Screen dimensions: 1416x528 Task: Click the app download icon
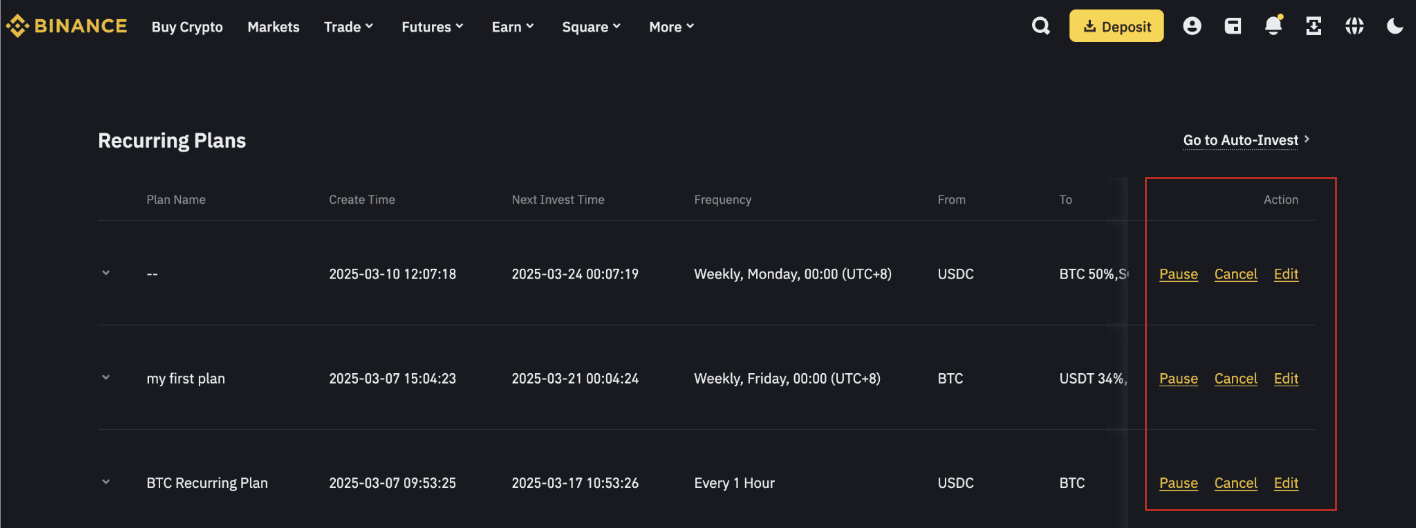[1314, 26]
